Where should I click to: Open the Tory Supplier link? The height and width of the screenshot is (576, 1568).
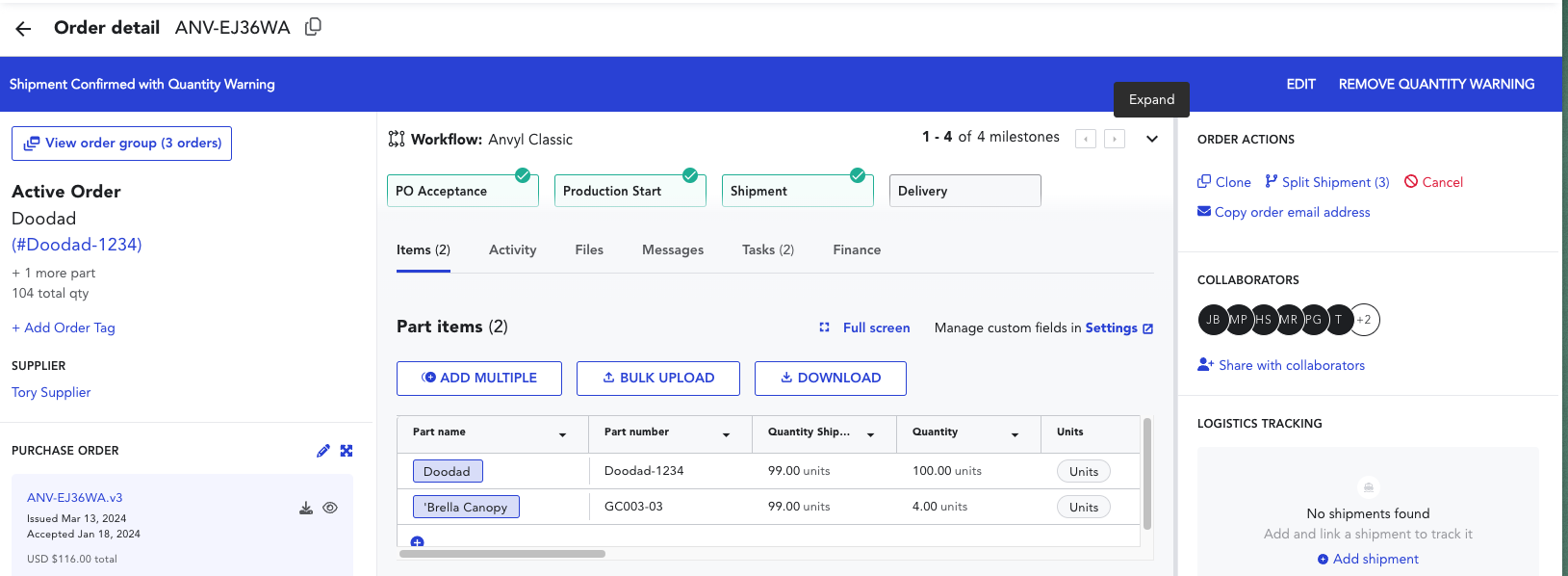[x=51, y=392]
